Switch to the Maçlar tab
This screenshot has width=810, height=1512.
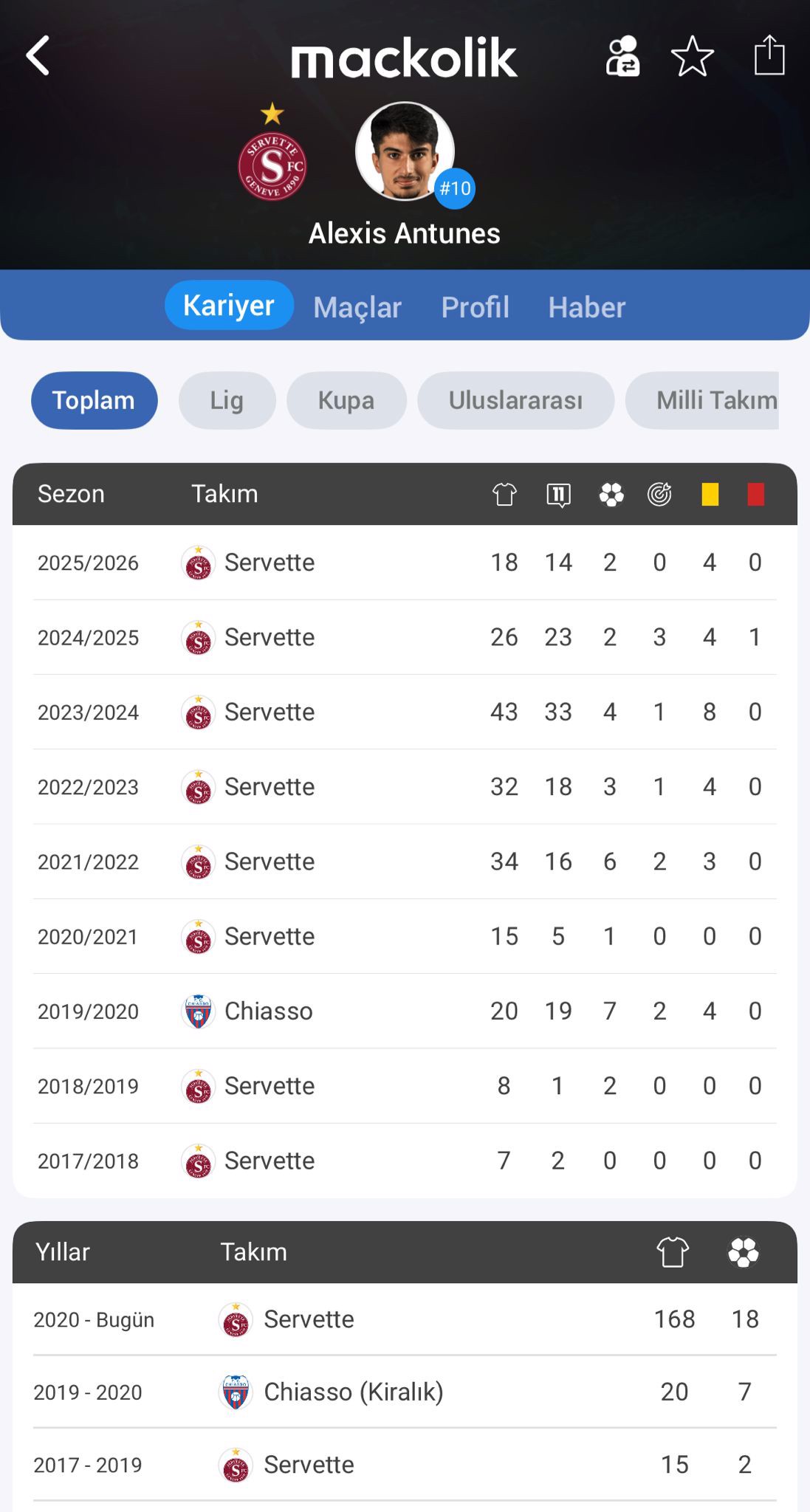357,307
